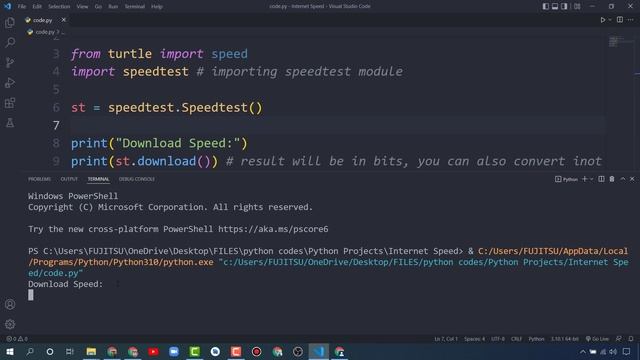
Task: Toggle bottom panel layout button
Action: point(555,6)
